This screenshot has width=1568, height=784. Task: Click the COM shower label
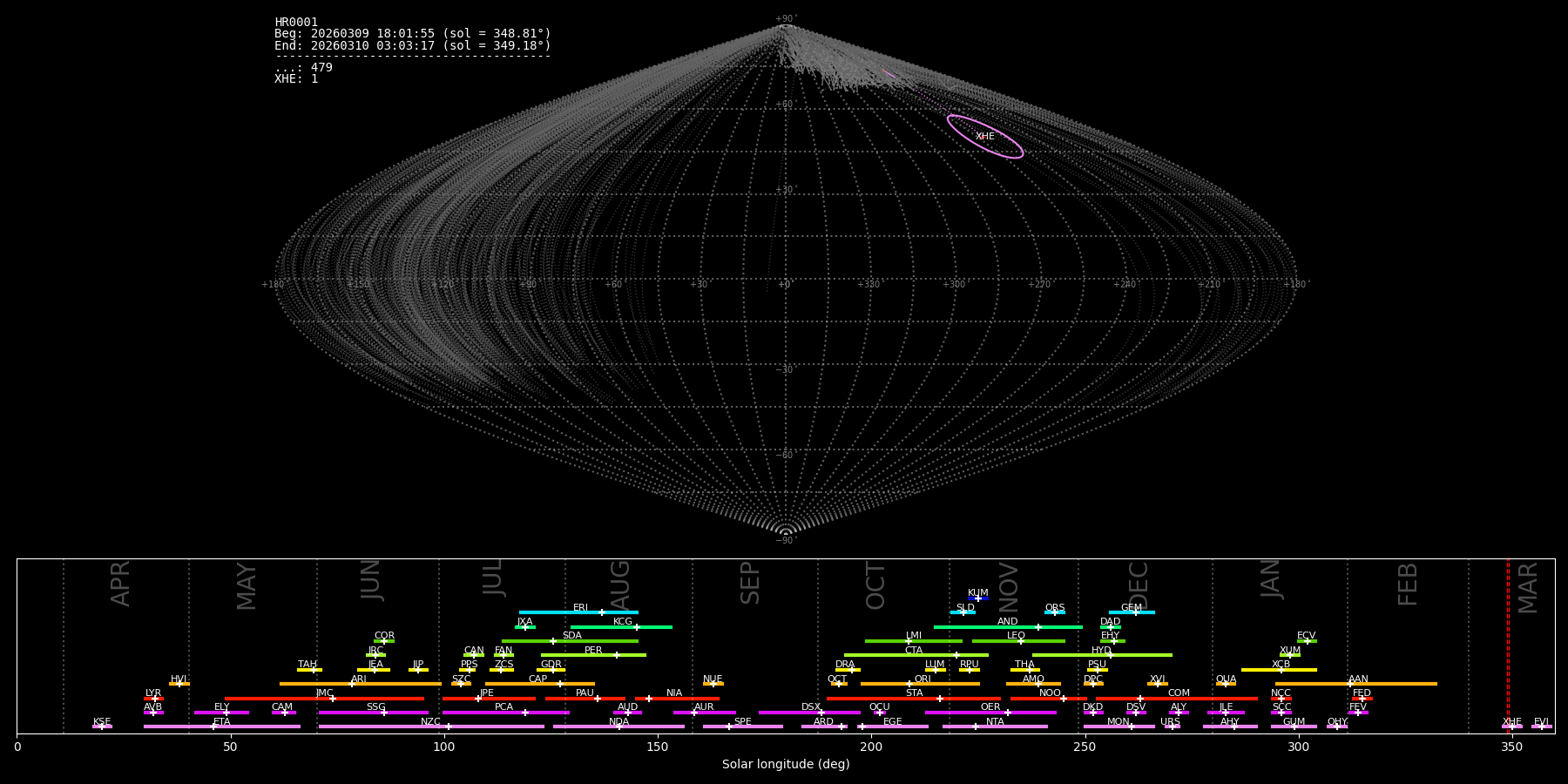pos(1179,693)
